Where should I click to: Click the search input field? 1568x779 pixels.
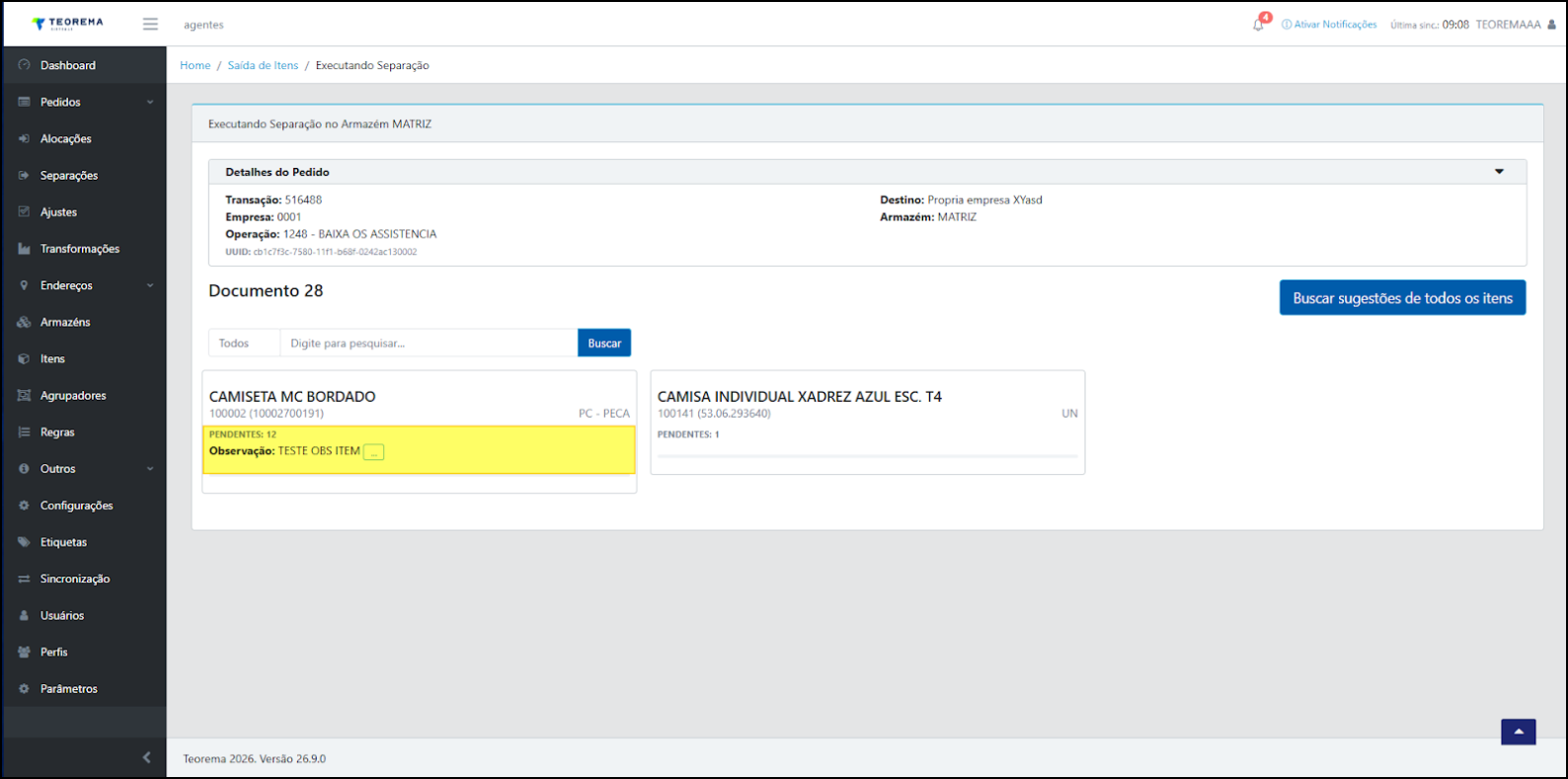tap(429, 343)
